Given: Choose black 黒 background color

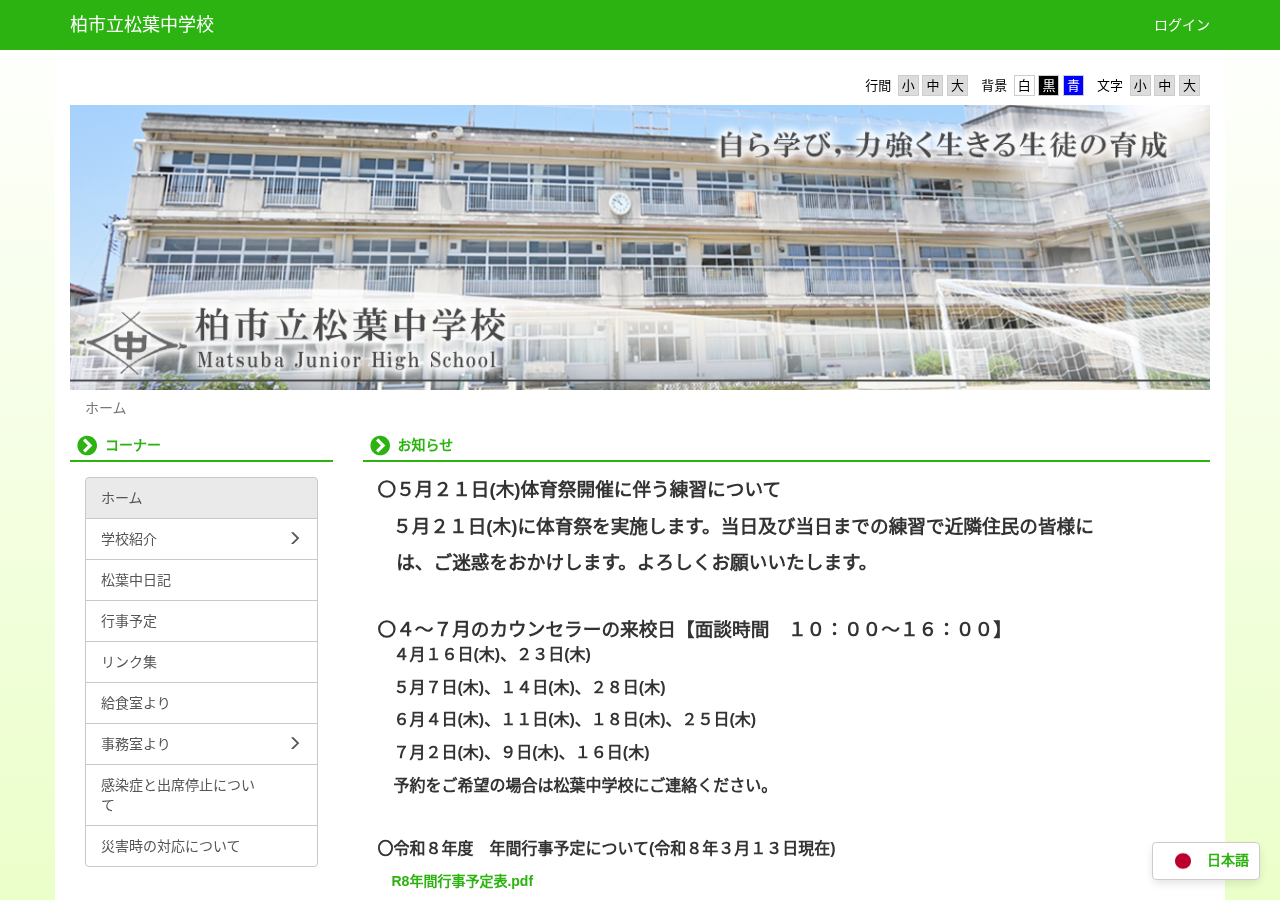Looking at the screenshot, I should pyautogui.click(x=1049, y=86).
